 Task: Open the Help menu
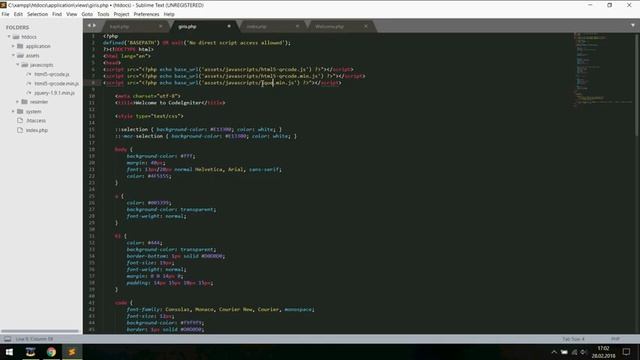click(x=169, y=14)
